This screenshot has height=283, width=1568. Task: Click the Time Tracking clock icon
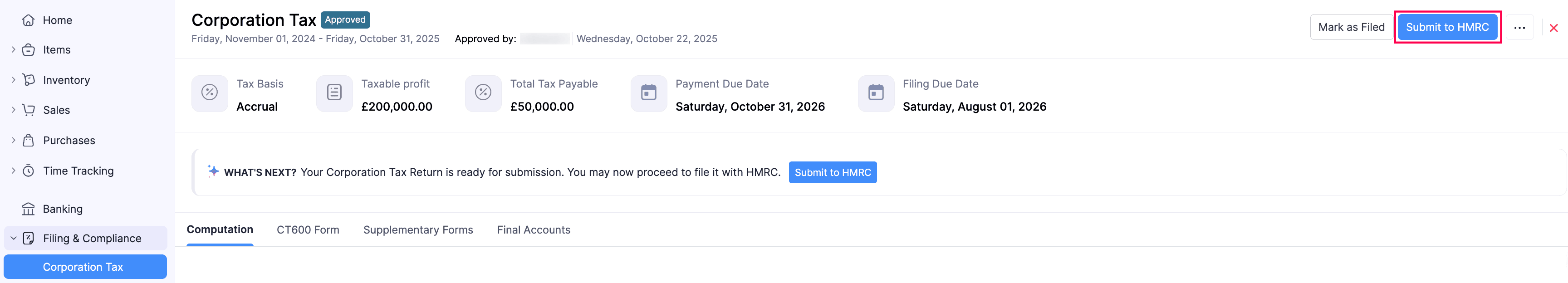28,171
